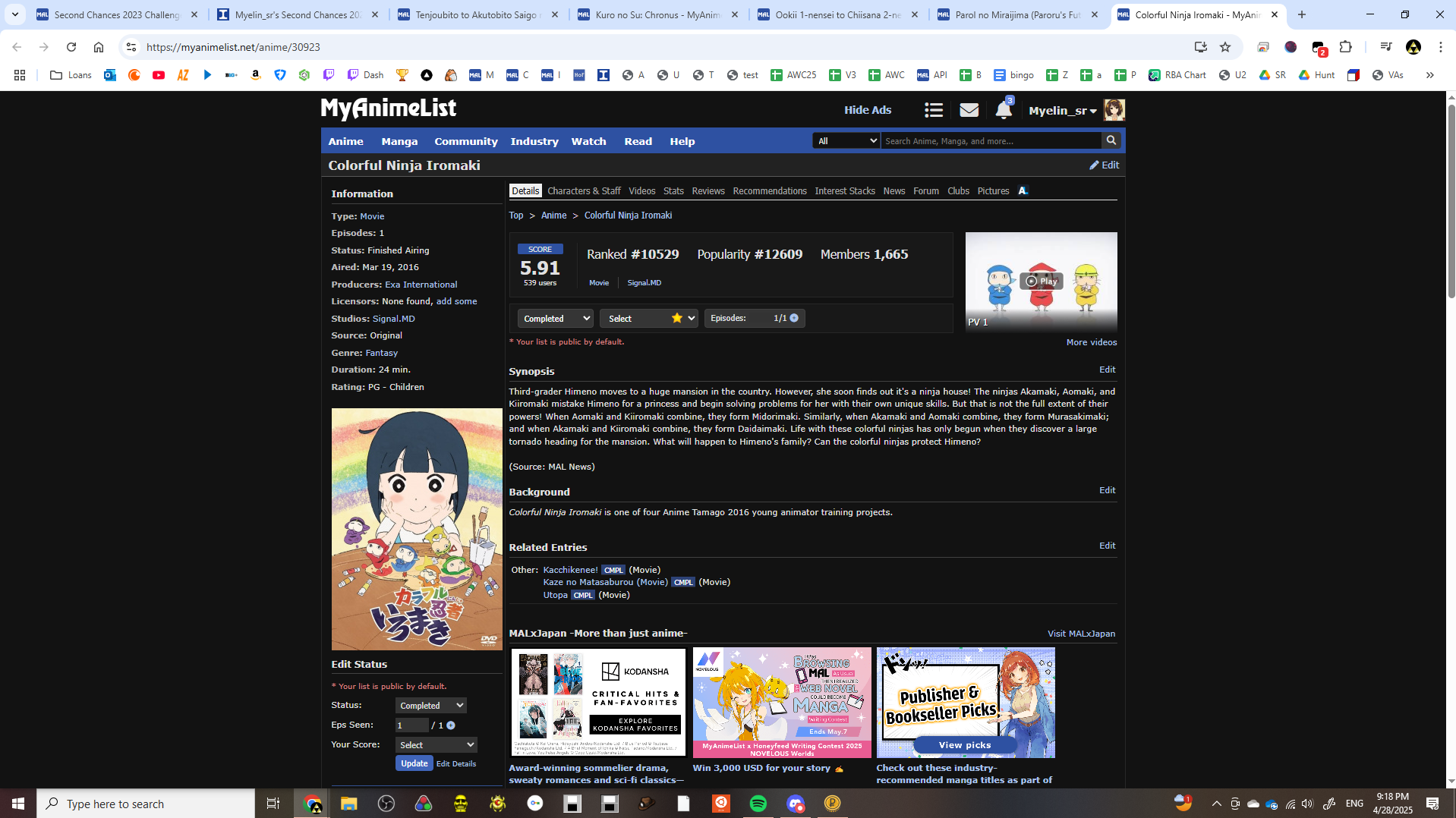
Task: Click the Eps Seen input field
Action: coord(411,725)
